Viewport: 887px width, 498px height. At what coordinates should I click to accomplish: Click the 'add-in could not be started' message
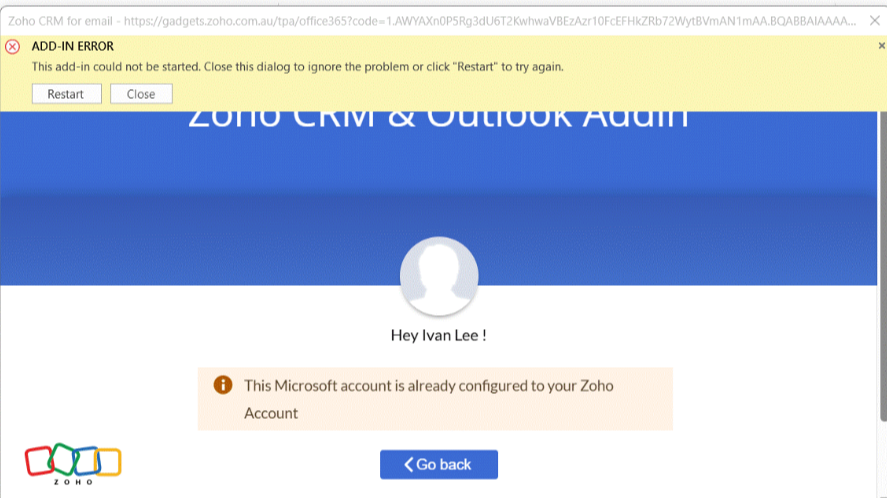pos(297,67)
